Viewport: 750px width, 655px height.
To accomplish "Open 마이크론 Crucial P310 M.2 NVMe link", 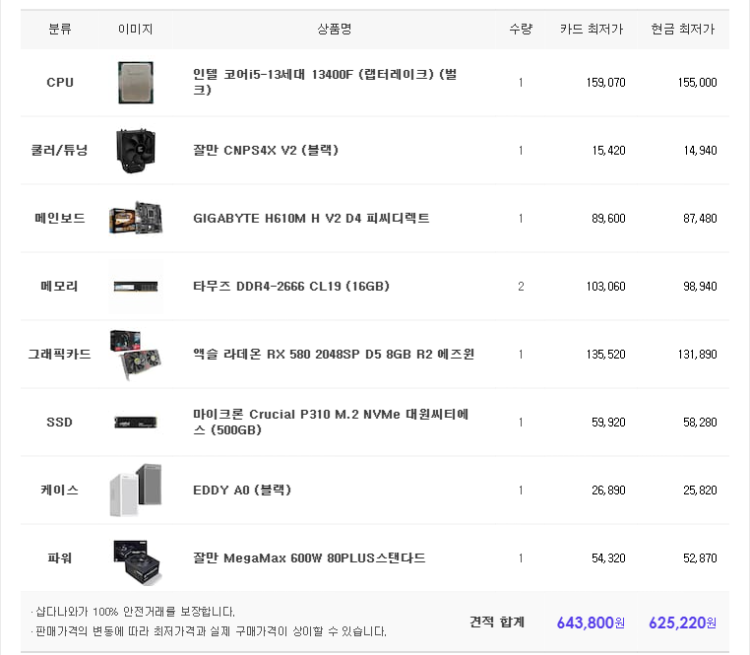I will pos(331,422).
